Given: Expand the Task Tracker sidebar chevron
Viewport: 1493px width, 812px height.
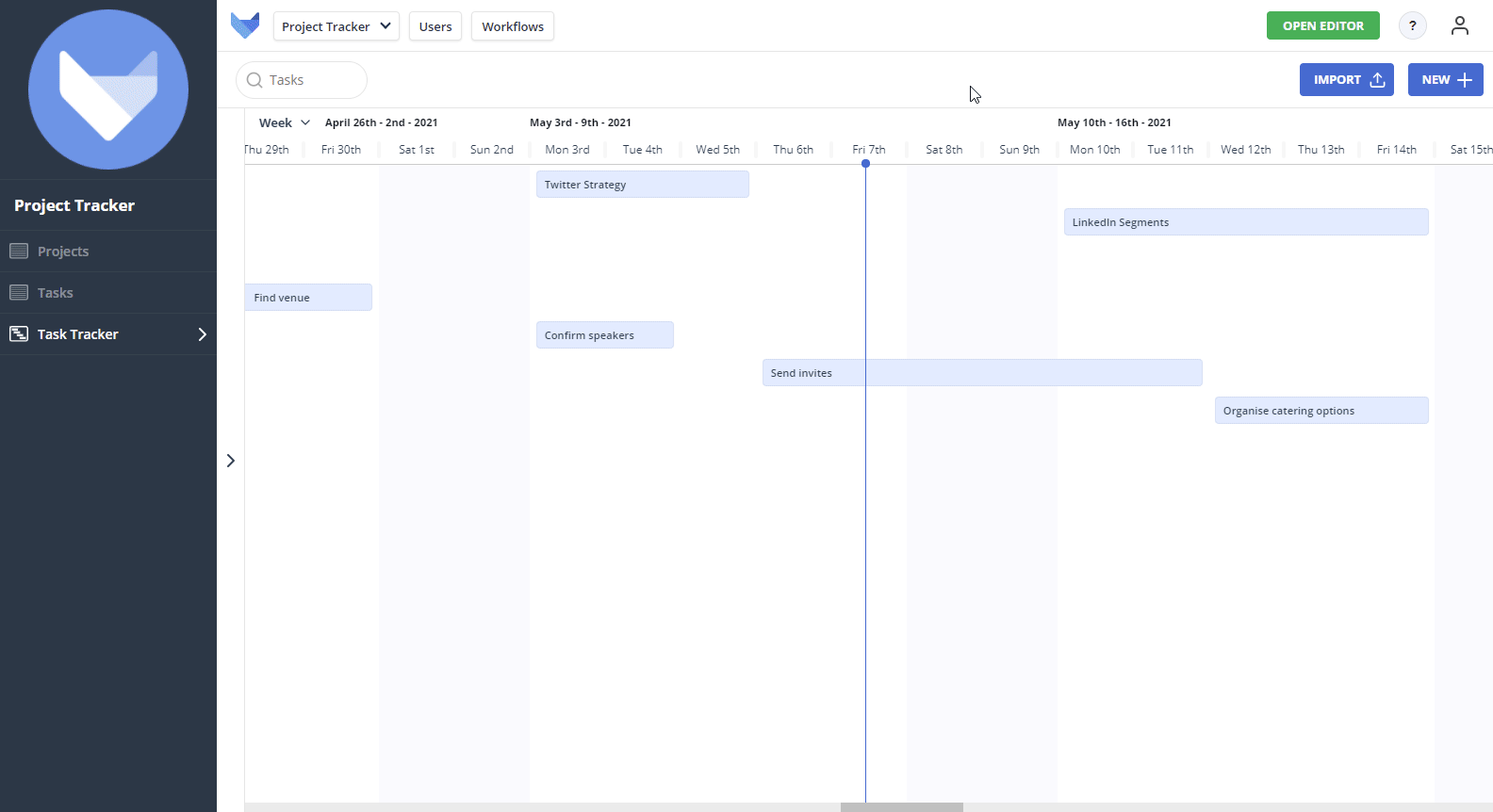Looking at the screenshot, I should coord(202,334).
